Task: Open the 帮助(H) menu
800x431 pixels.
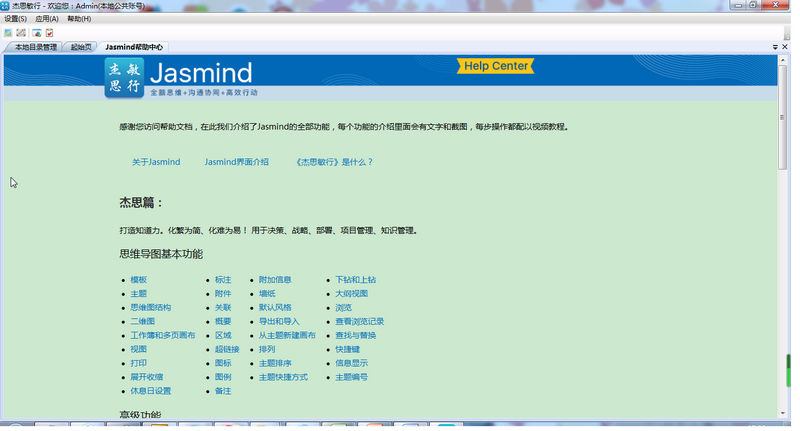Action: pyautogui.click(x=79, y=19)
